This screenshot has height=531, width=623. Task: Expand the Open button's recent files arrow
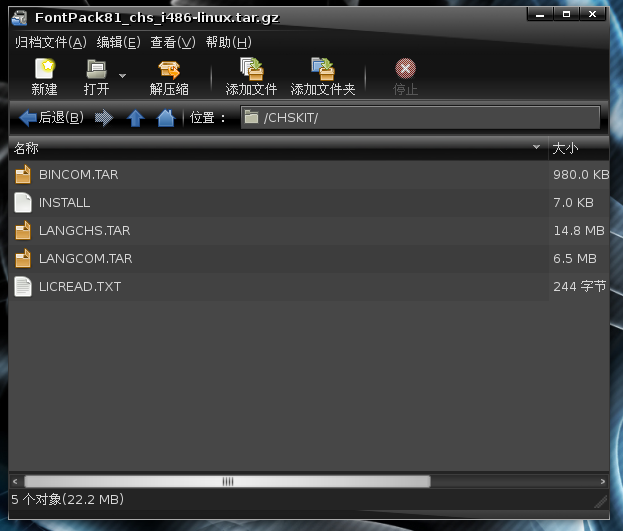point(122,76)
